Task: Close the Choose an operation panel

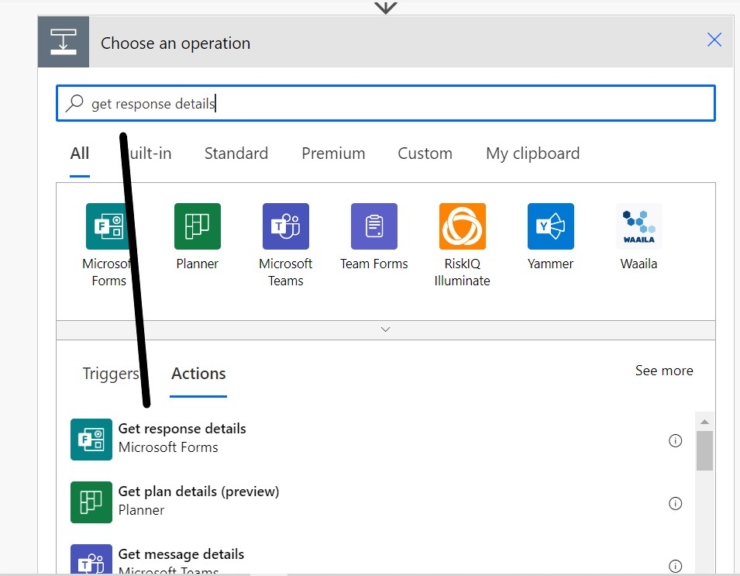Action: click(x=714, y=40)
